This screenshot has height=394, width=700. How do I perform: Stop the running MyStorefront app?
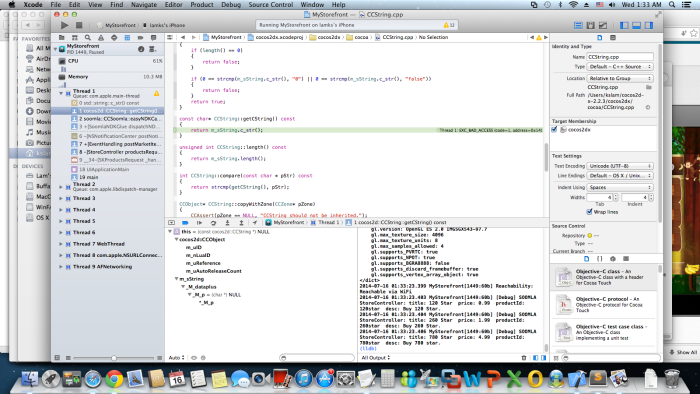click(79, 25)
